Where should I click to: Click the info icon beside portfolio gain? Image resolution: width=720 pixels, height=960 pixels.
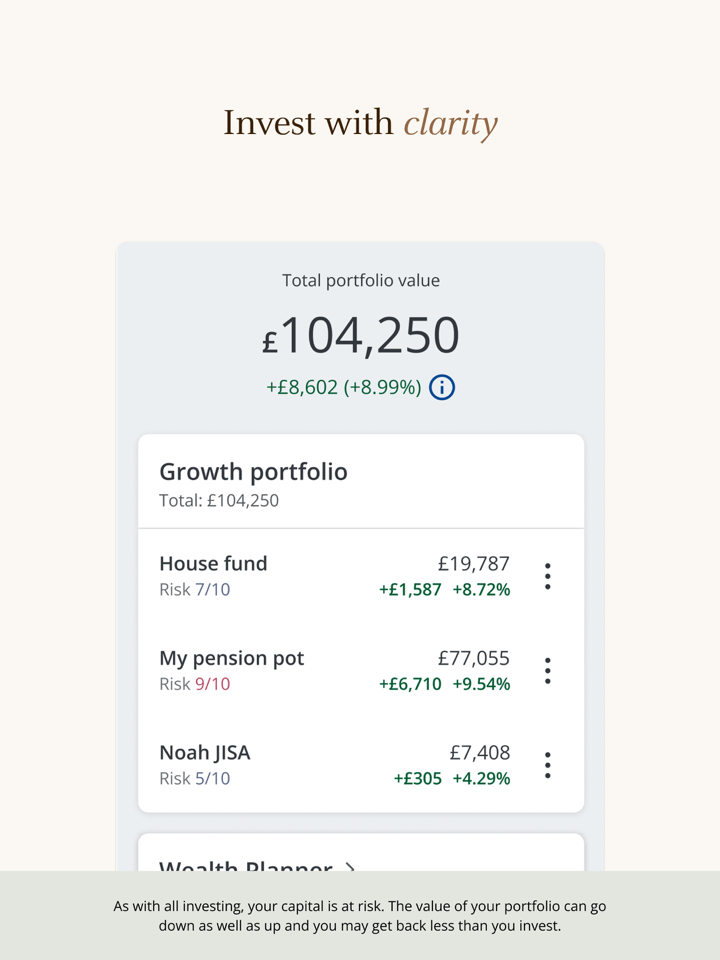point(442,387)
